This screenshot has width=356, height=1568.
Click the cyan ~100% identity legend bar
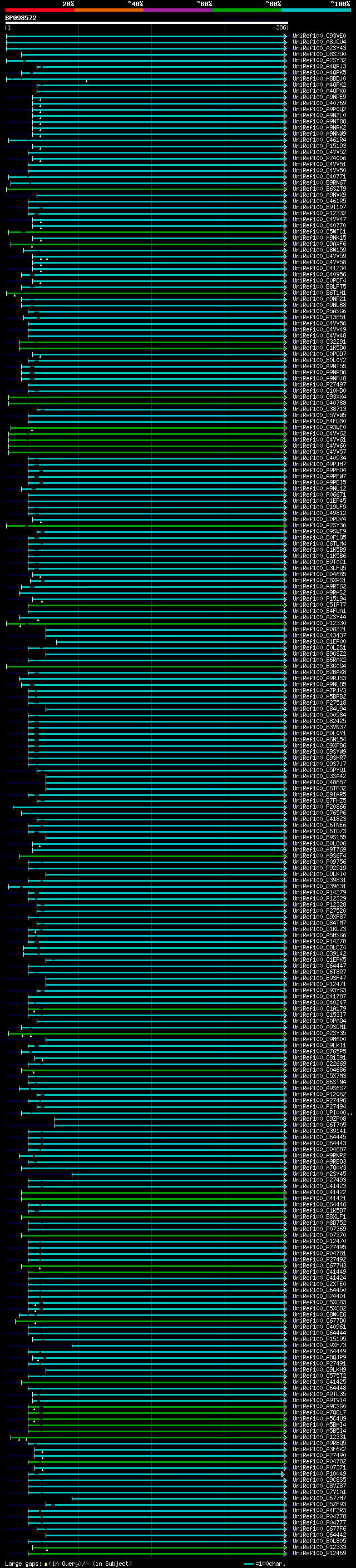pos(316,11)
